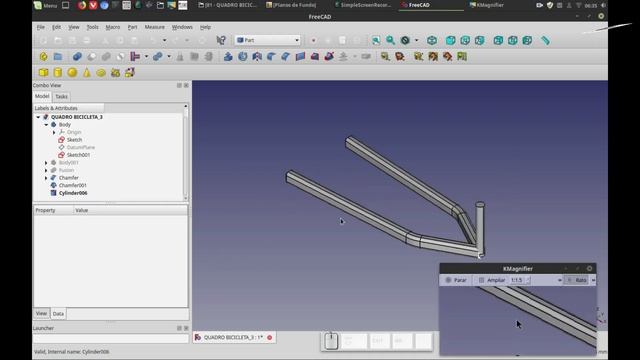This screenshot has height=360, width=640.
Task: Click the measure distance ruler icon
Action: 545,40
